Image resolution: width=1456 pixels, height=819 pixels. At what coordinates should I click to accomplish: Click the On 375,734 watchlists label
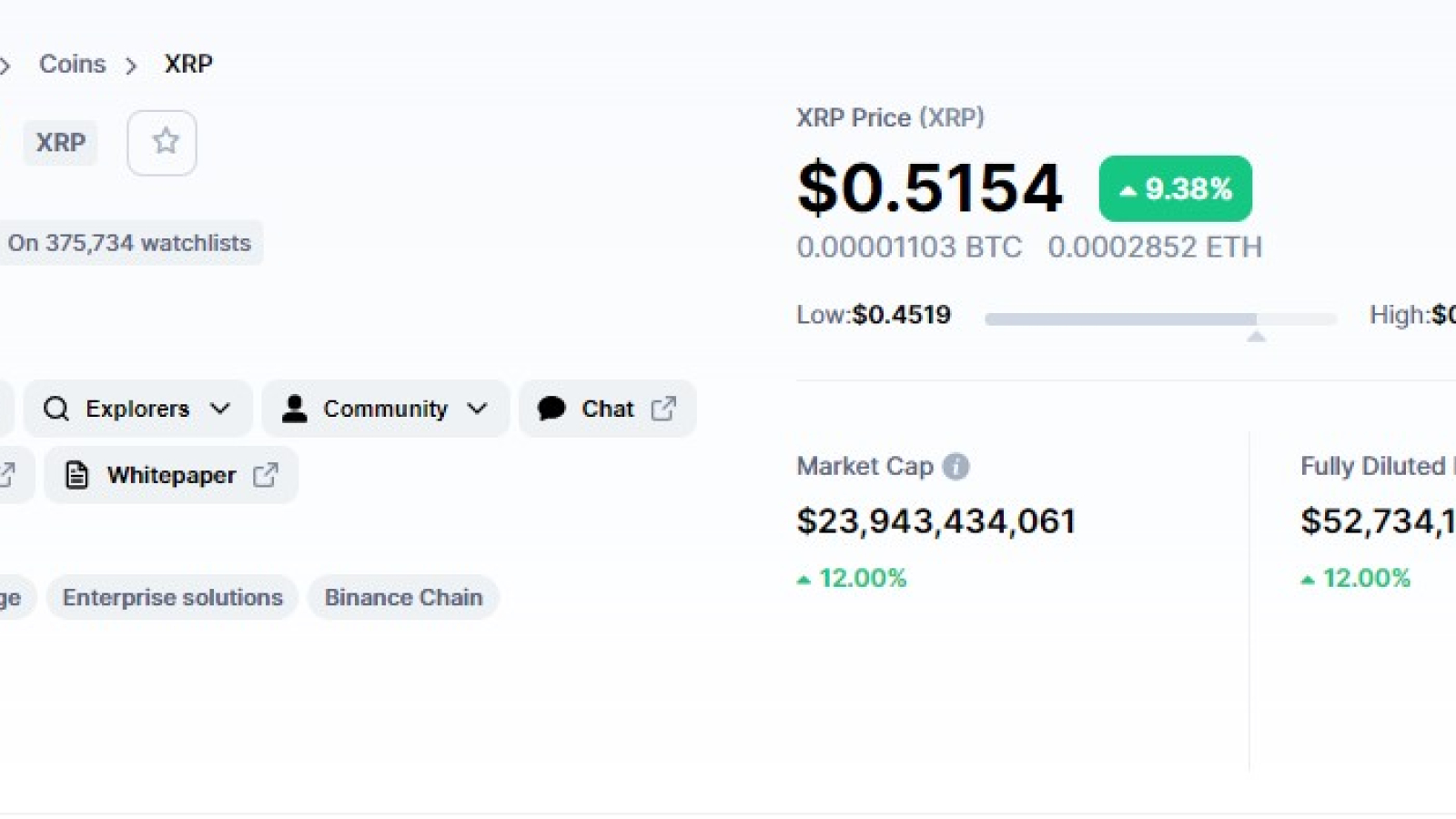[129, 243]
